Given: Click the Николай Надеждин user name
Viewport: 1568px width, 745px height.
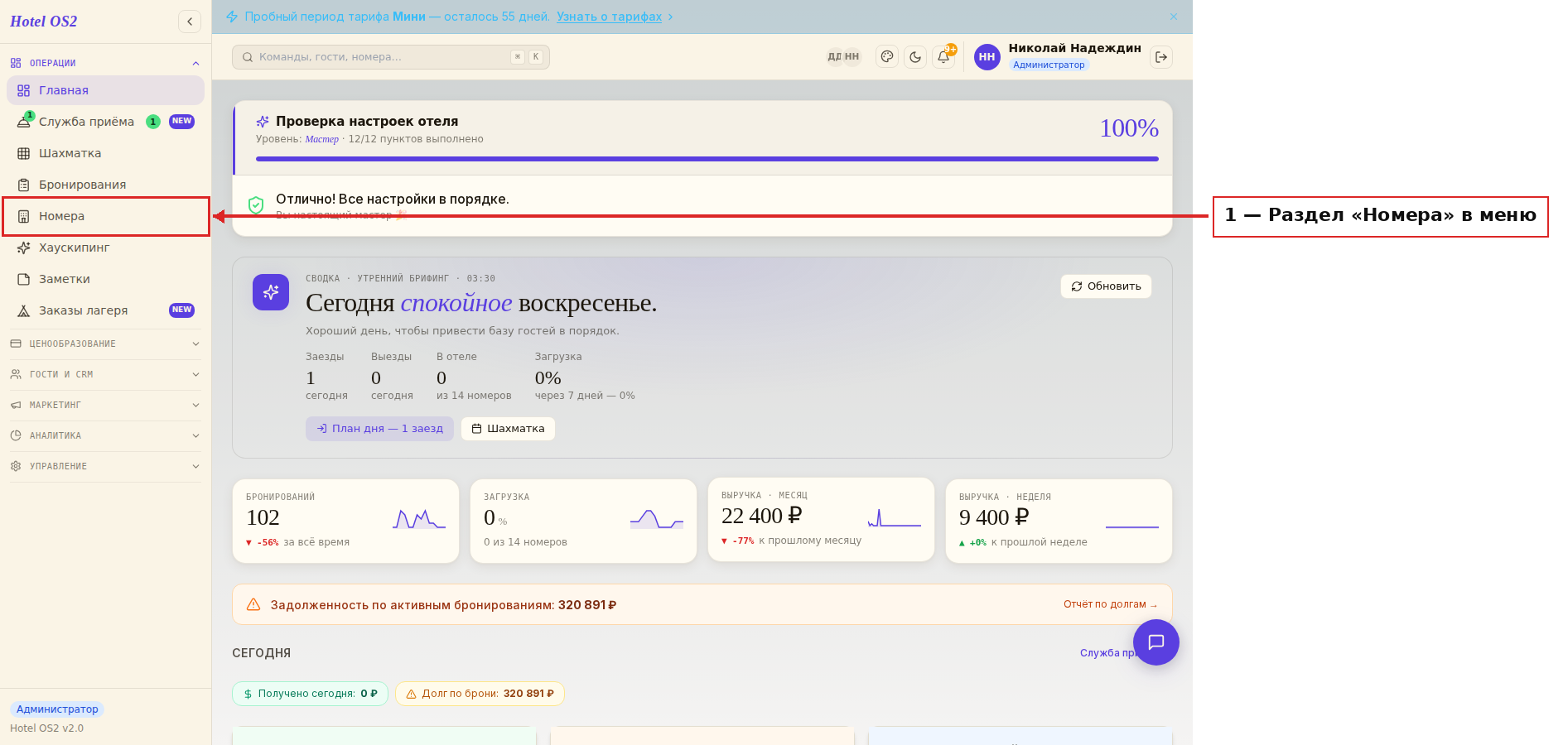Looking at the screenshot, I should pyautogui.click(x=1074, y=48).
